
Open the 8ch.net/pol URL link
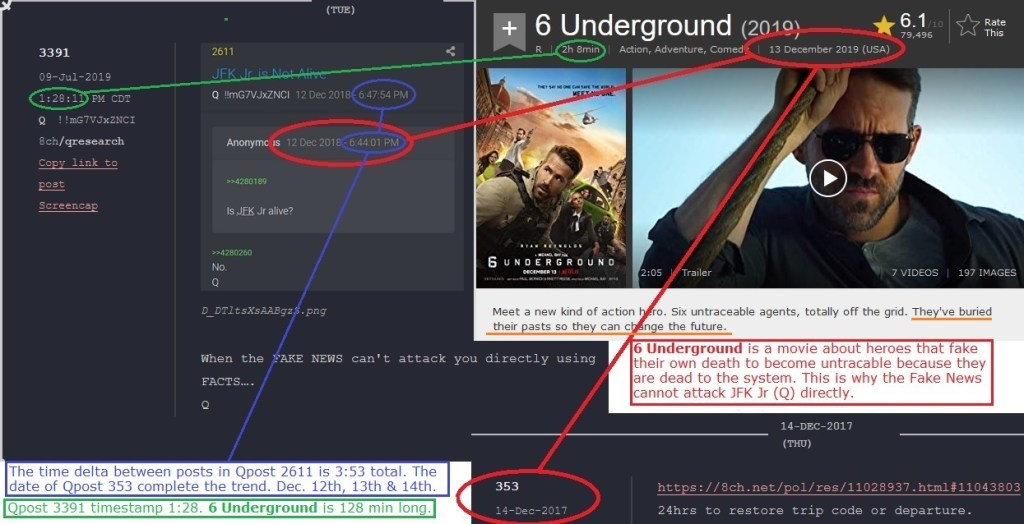pos(838,488)
